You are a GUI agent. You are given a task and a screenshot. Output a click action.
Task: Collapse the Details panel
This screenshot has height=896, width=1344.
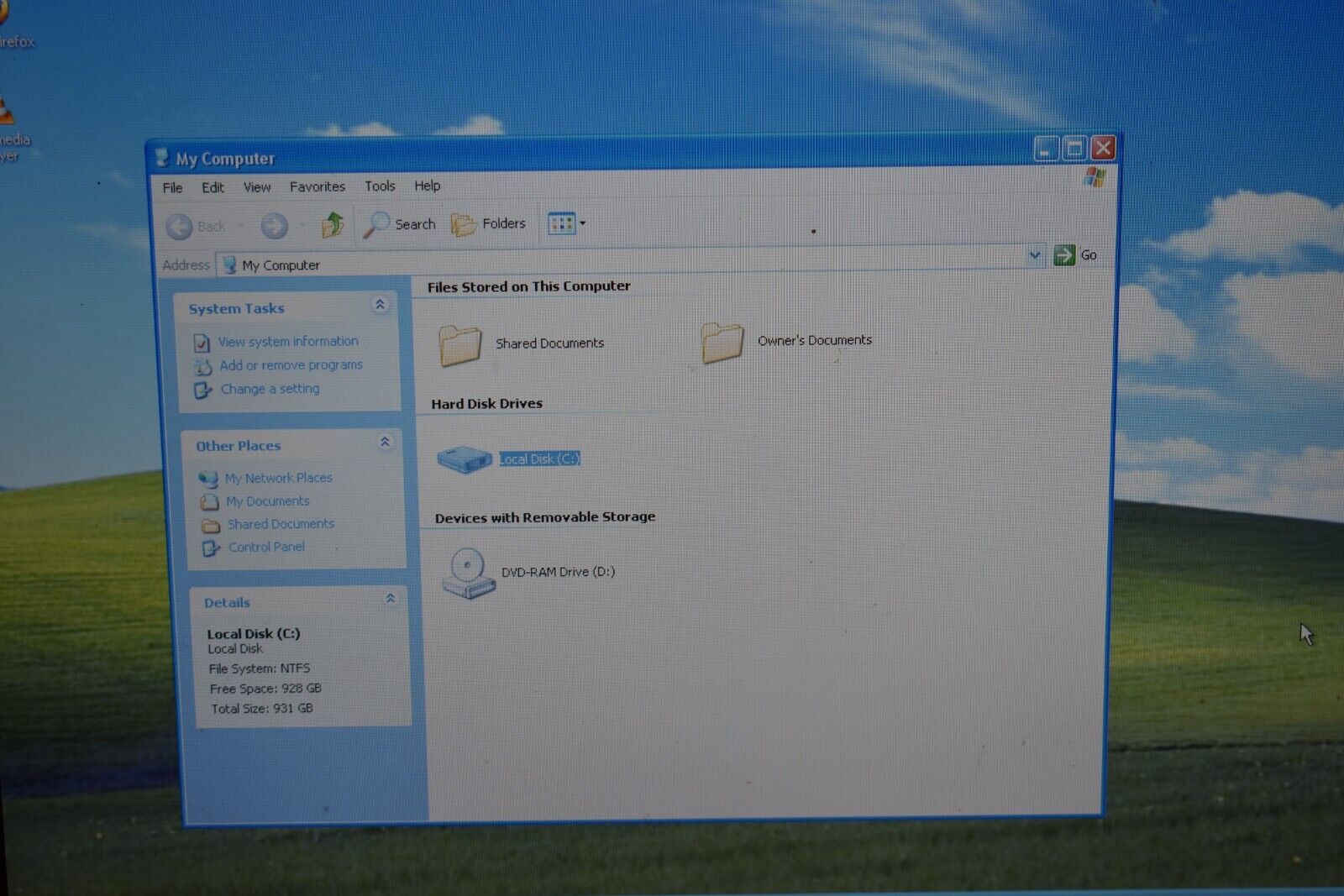390,598
